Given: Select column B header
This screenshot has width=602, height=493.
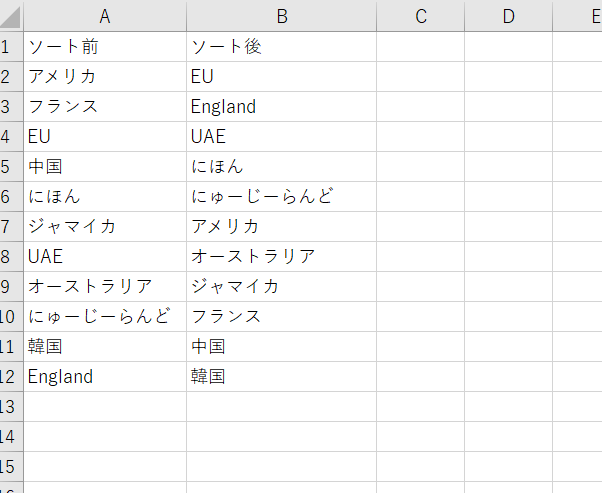Looking at the screenshot, I should [281, 16].
